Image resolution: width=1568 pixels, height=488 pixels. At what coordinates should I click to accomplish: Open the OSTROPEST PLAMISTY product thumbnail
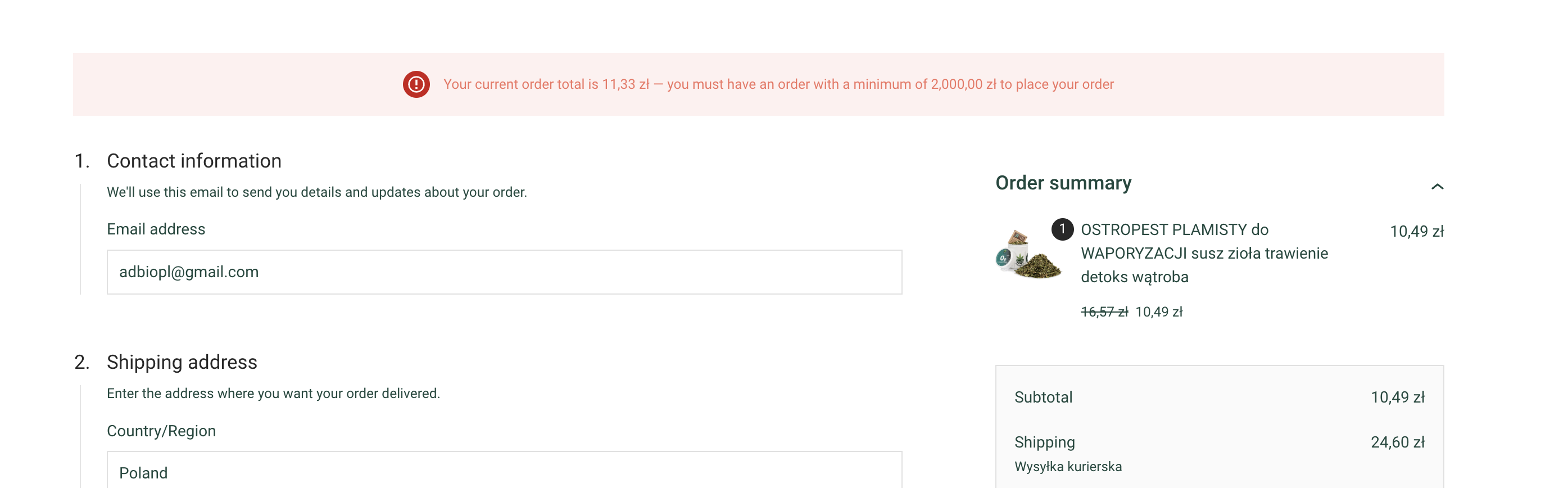pos(1028,254)
